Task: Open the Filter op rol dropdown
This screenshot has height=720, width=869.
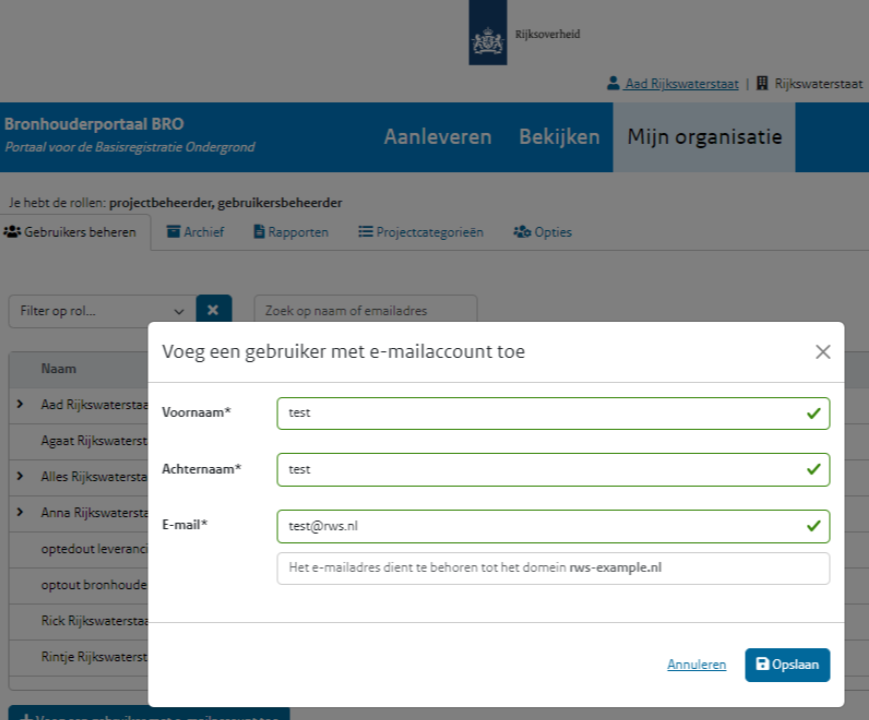Action: pyautogui.click(x=98, y=311)
